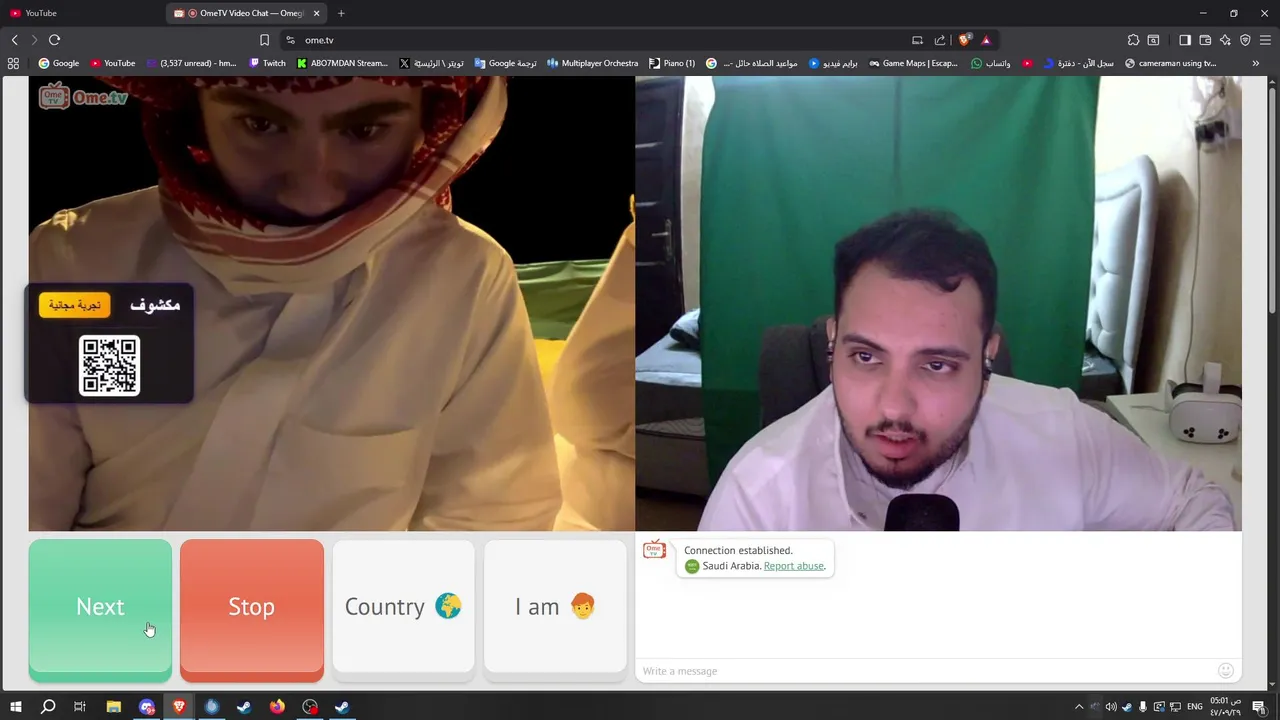Screen dimensions: 1280x720
Task: Open the Windows Start menu
Action: [15, 707]
